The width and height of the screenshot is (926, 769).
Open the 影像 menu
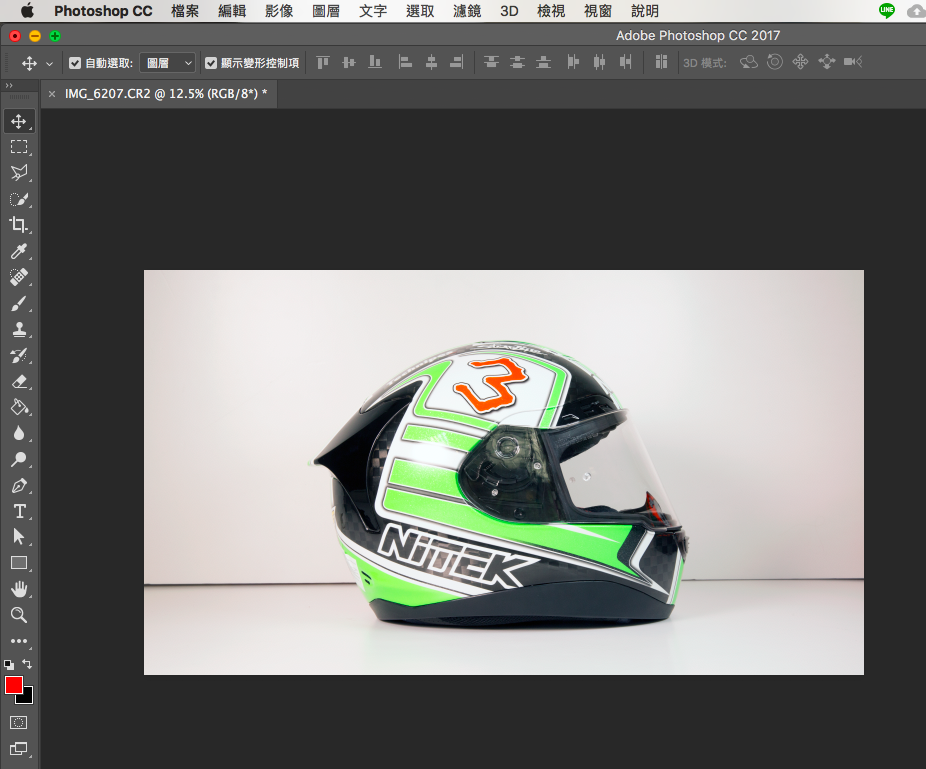[279, 11]
